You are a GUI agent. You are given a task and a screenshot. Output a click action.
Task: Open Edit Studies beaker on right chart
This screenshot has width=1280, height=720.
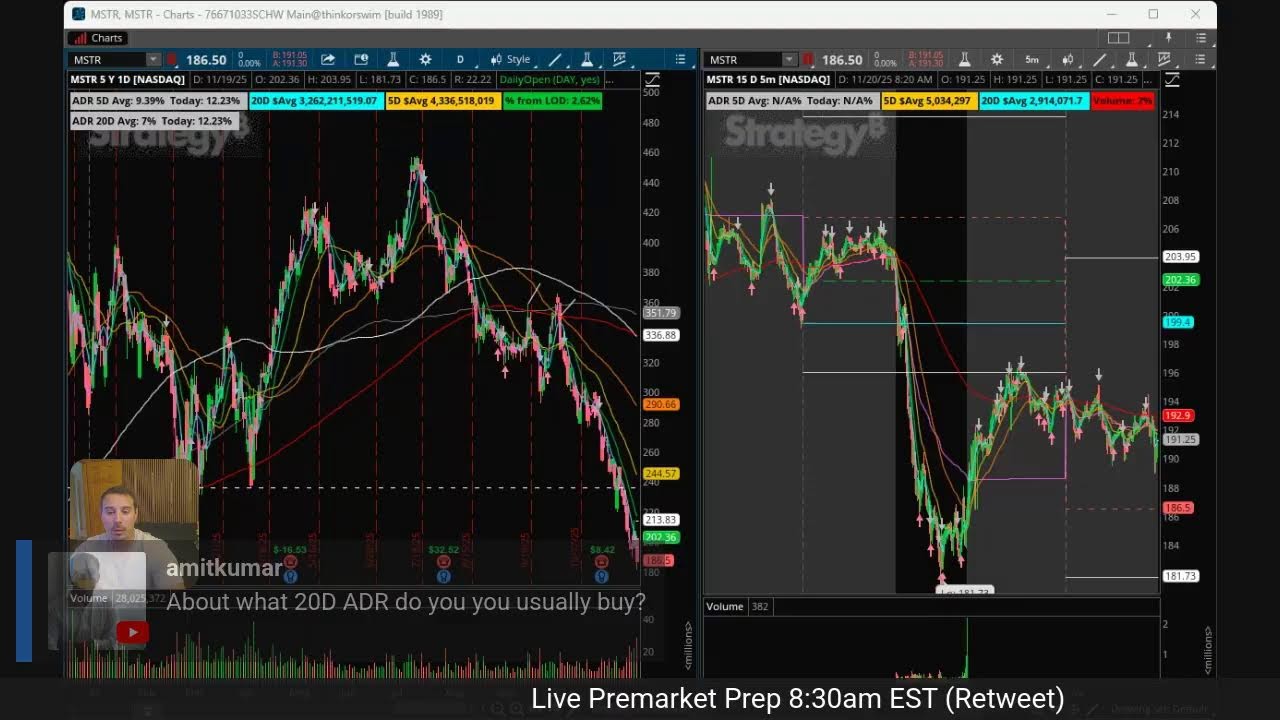(965, 60)
